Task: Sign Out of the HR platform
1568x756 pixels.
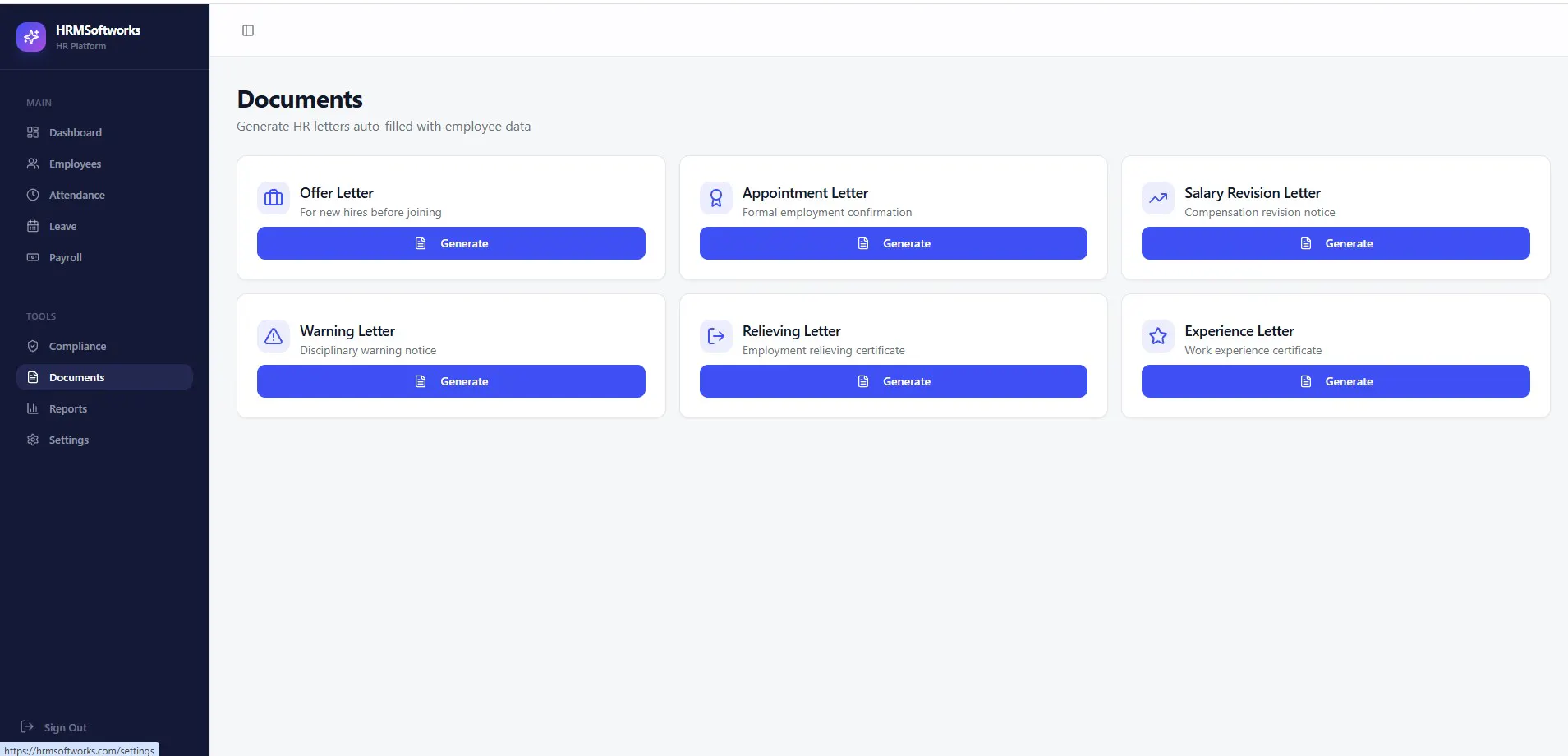Action: [54, 727]
